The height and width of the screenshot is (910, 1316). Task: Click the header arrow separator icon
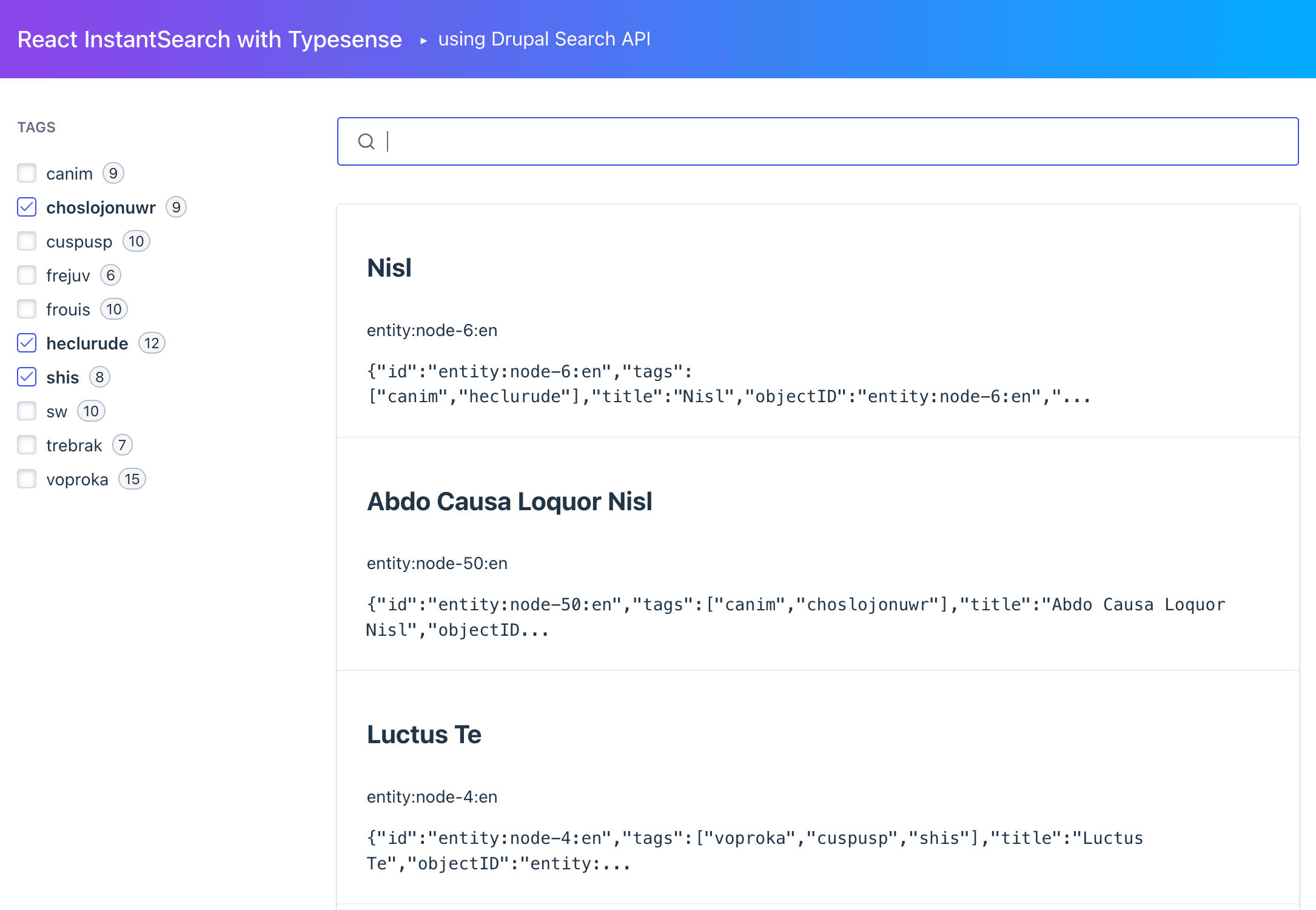point(423,41)
